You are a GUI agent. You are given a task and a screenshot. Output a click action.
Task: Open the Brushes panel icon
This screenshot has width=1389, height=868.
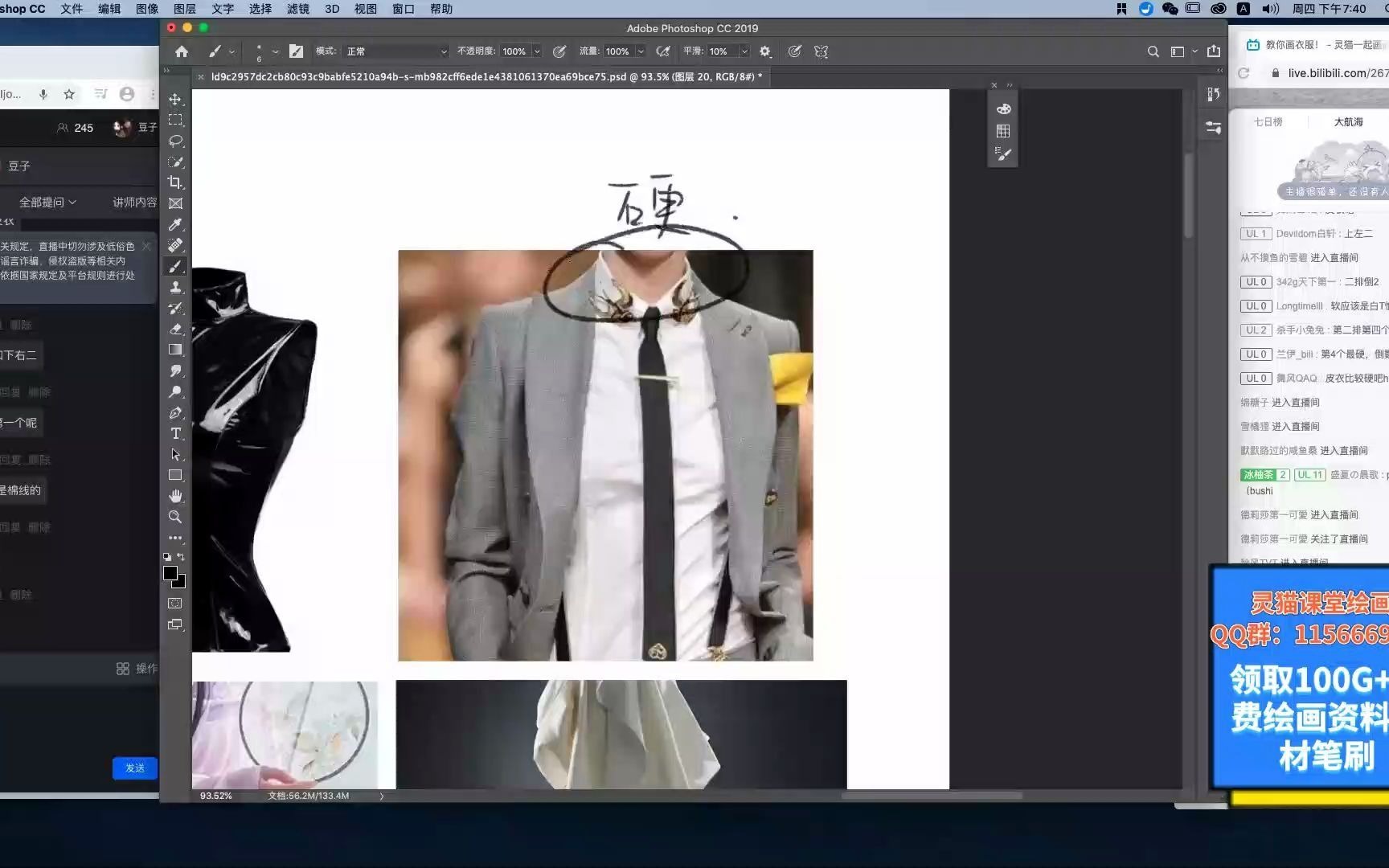(x=1003, y=154)
